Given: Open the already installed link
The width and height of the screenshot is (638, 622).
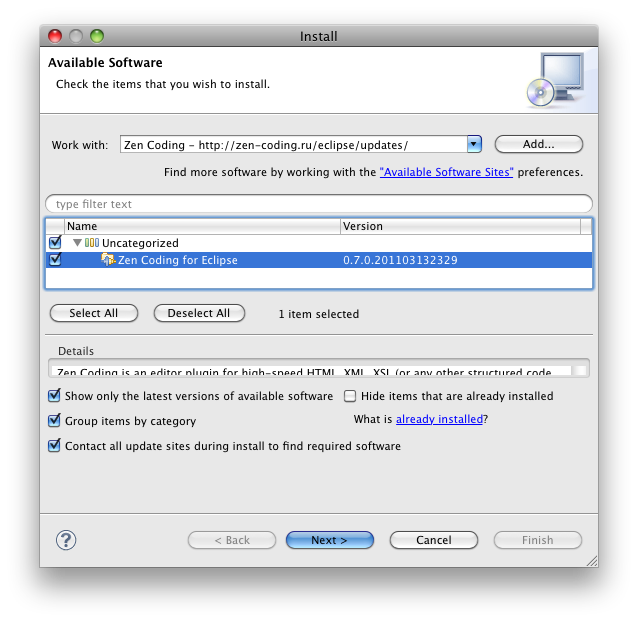Looking at the screenshot, I should click(439, 419).
